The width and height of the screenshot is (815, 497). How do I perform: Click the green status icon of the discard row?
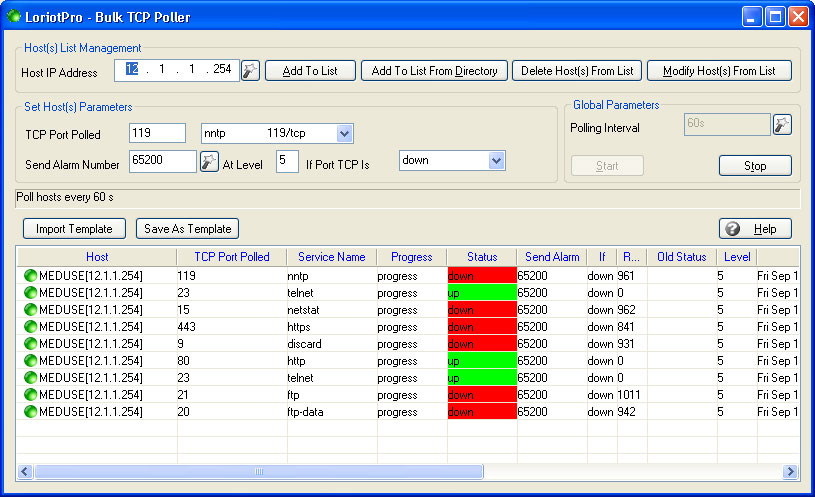click(x=31, y=344)
